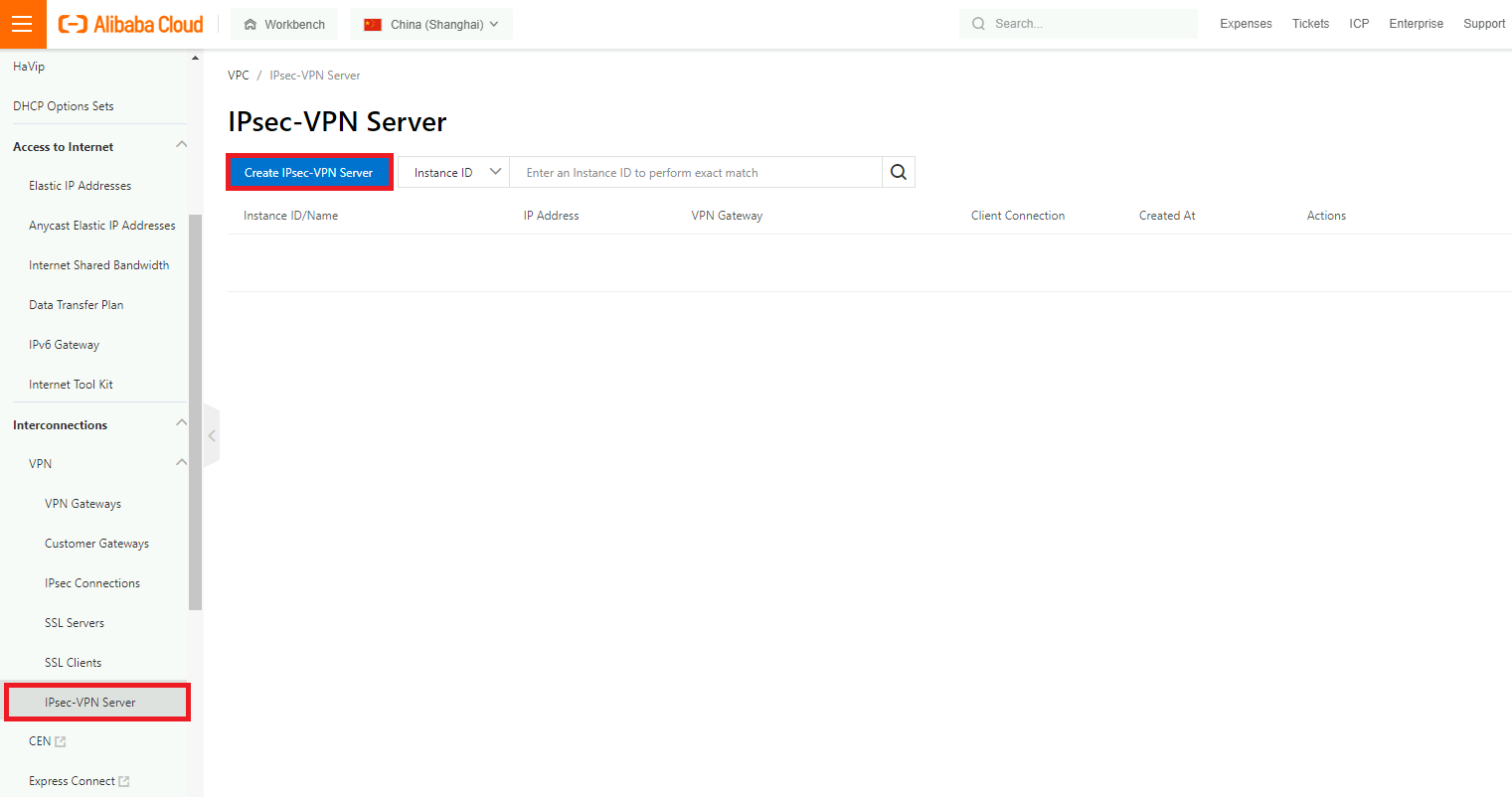Open SSL Servers
This screenshot has width=1512, height=797.
(x=75, y=623)
